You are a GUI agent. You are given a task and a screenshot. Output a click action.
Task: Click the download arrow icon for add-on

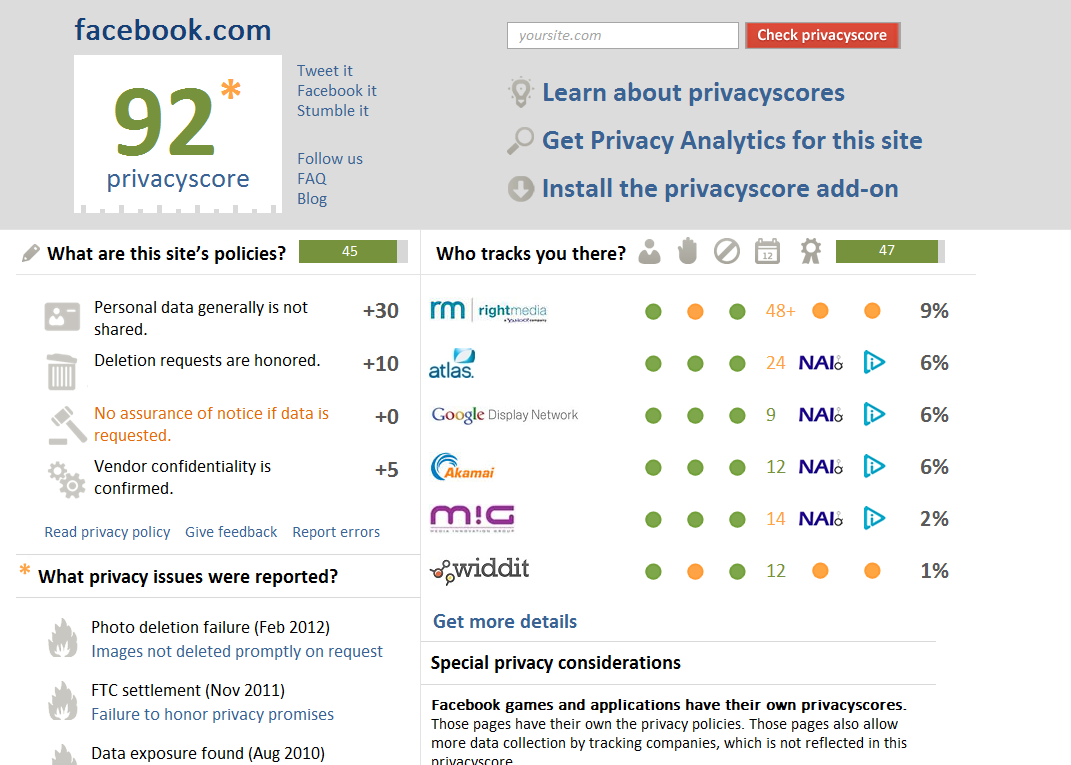pyautogui.click(x=520, y=189)
